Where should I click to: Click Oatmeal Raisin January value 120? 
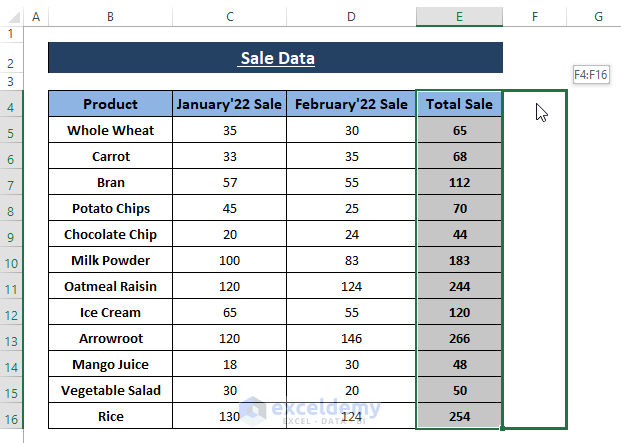click(x=229, y=286)
